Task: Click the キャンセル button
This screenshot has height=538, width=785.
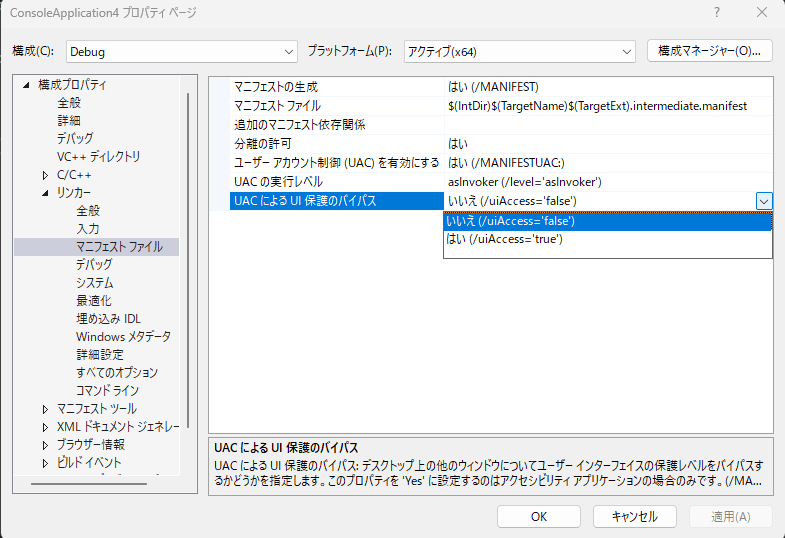Action: pos(635,516)
